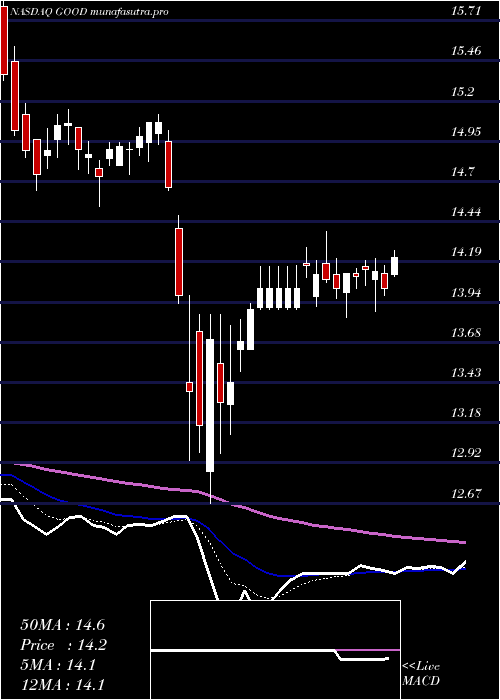This screenshot has width=500, height=700.
Task: Click the 13.94 price level label
Action: click(466, 292)
